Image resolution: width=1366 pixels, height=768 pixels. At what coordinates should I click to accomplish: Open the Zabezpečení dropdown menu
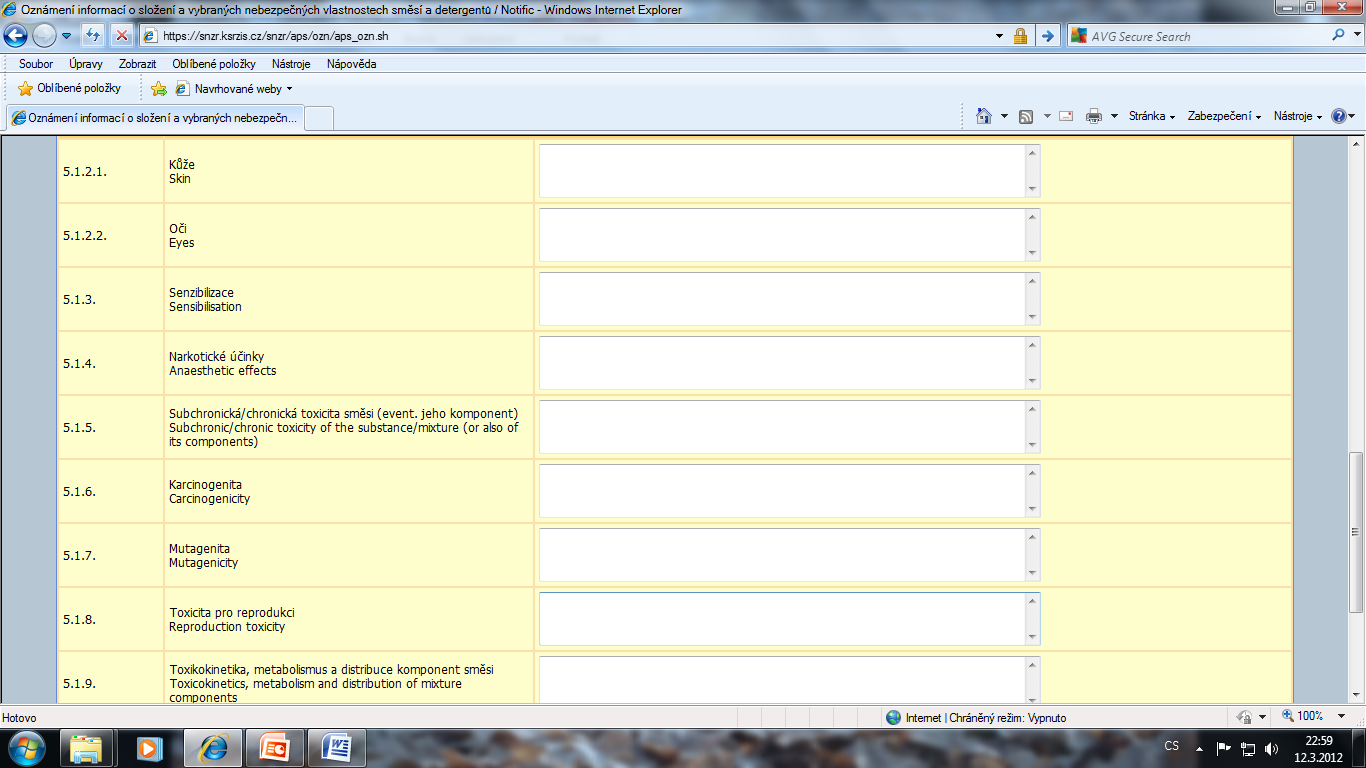coord(1225,116)
